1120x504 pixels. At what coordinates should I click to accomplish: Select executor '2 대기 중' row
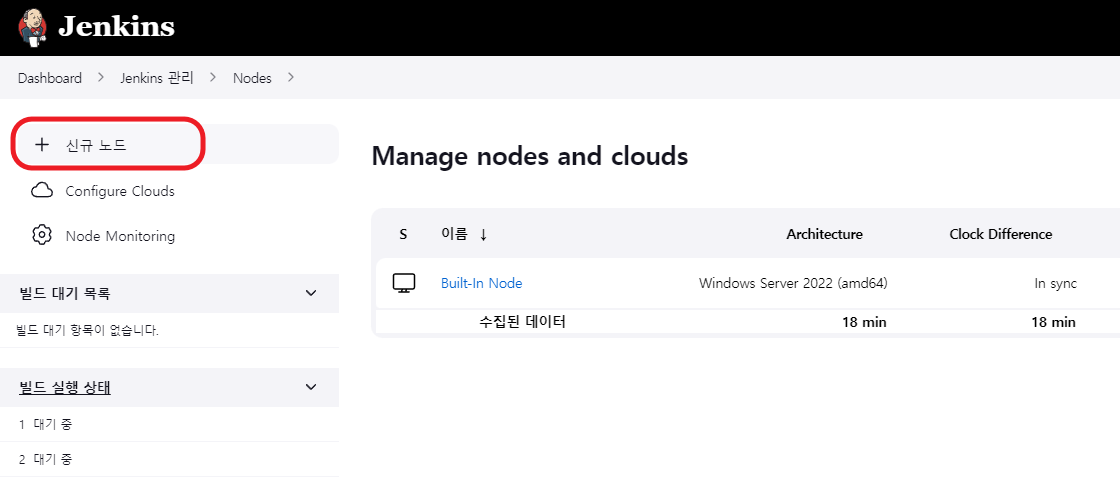click(x=169, y=459)
